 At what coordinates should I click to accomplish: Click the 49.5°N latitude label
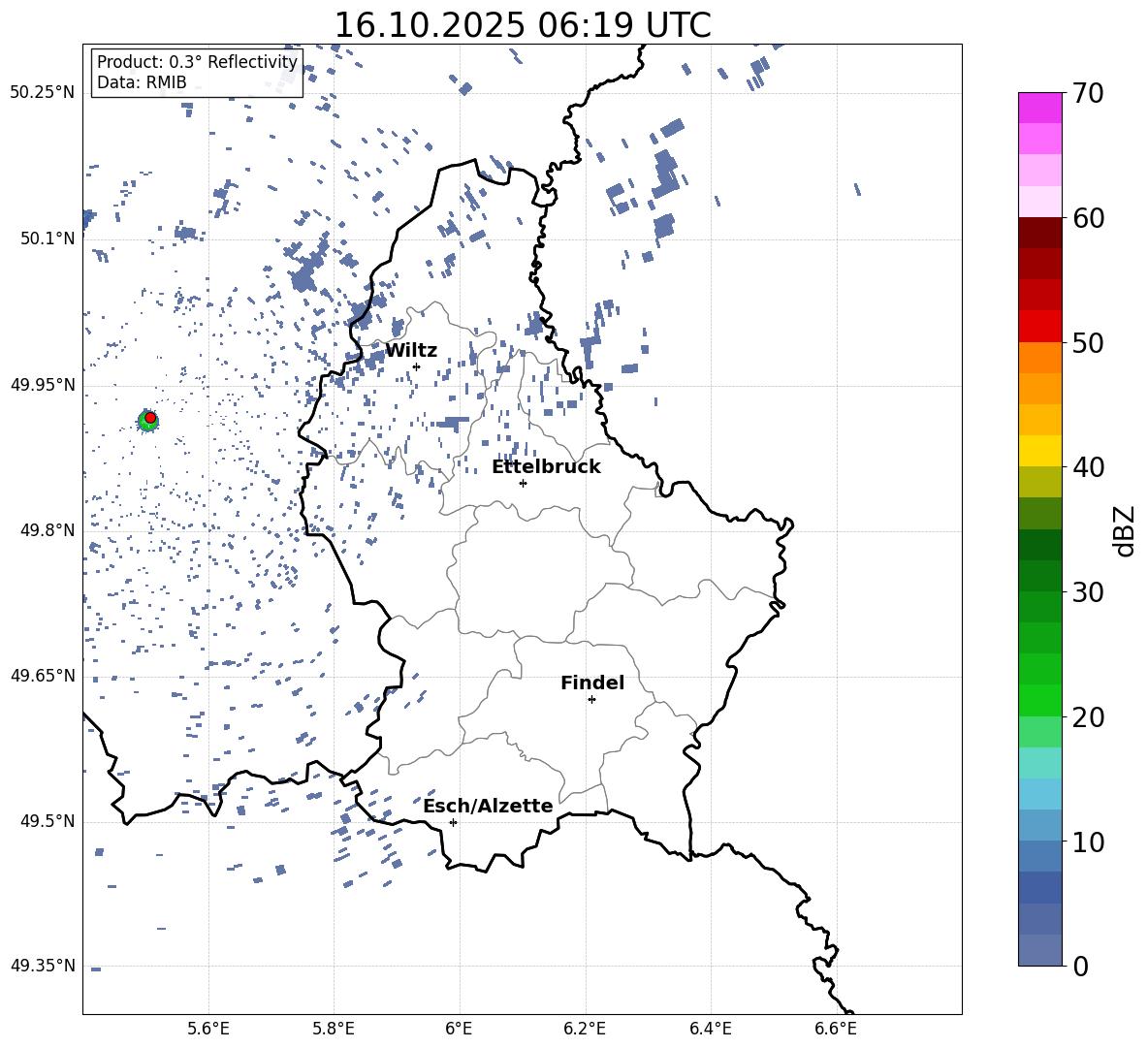pos(48,822)
